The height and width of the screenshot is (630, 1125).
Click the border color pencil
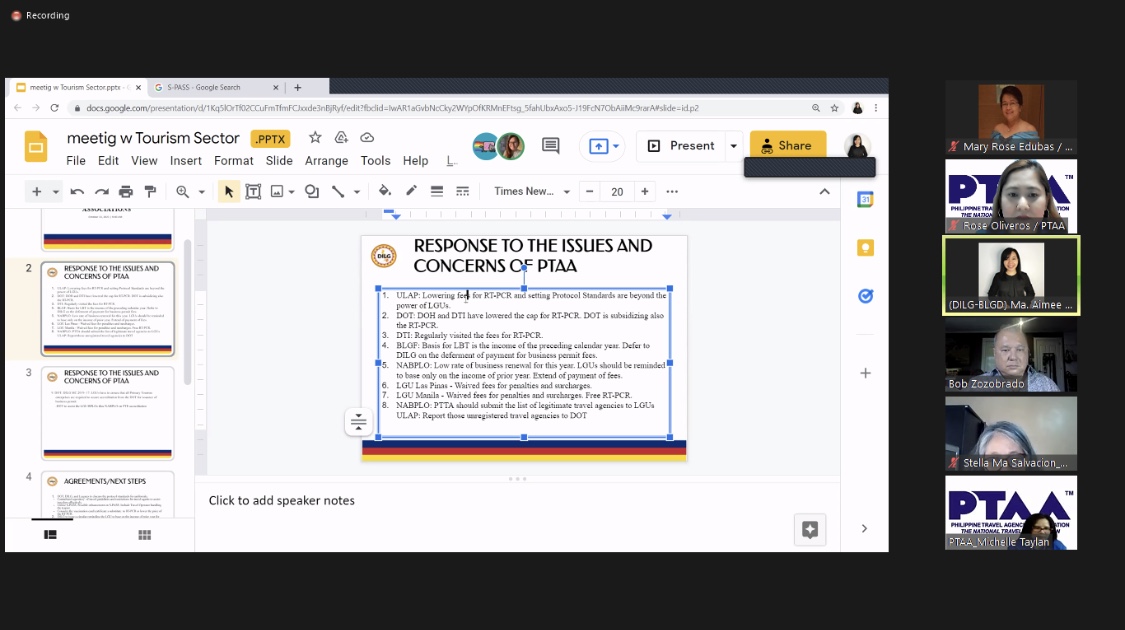click(x=411, y=191)
